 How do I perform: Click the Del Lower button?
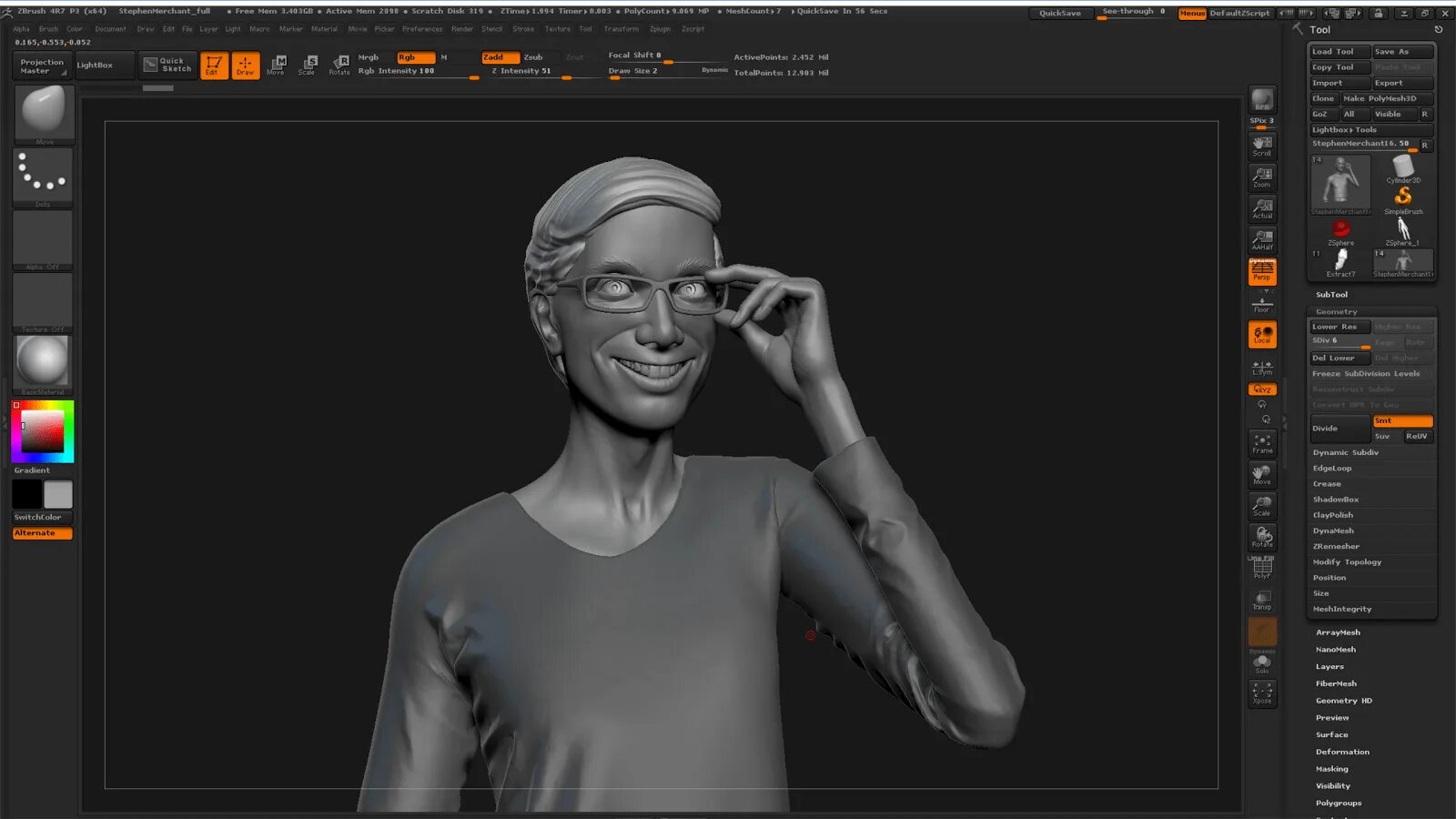pos(1340,359)
